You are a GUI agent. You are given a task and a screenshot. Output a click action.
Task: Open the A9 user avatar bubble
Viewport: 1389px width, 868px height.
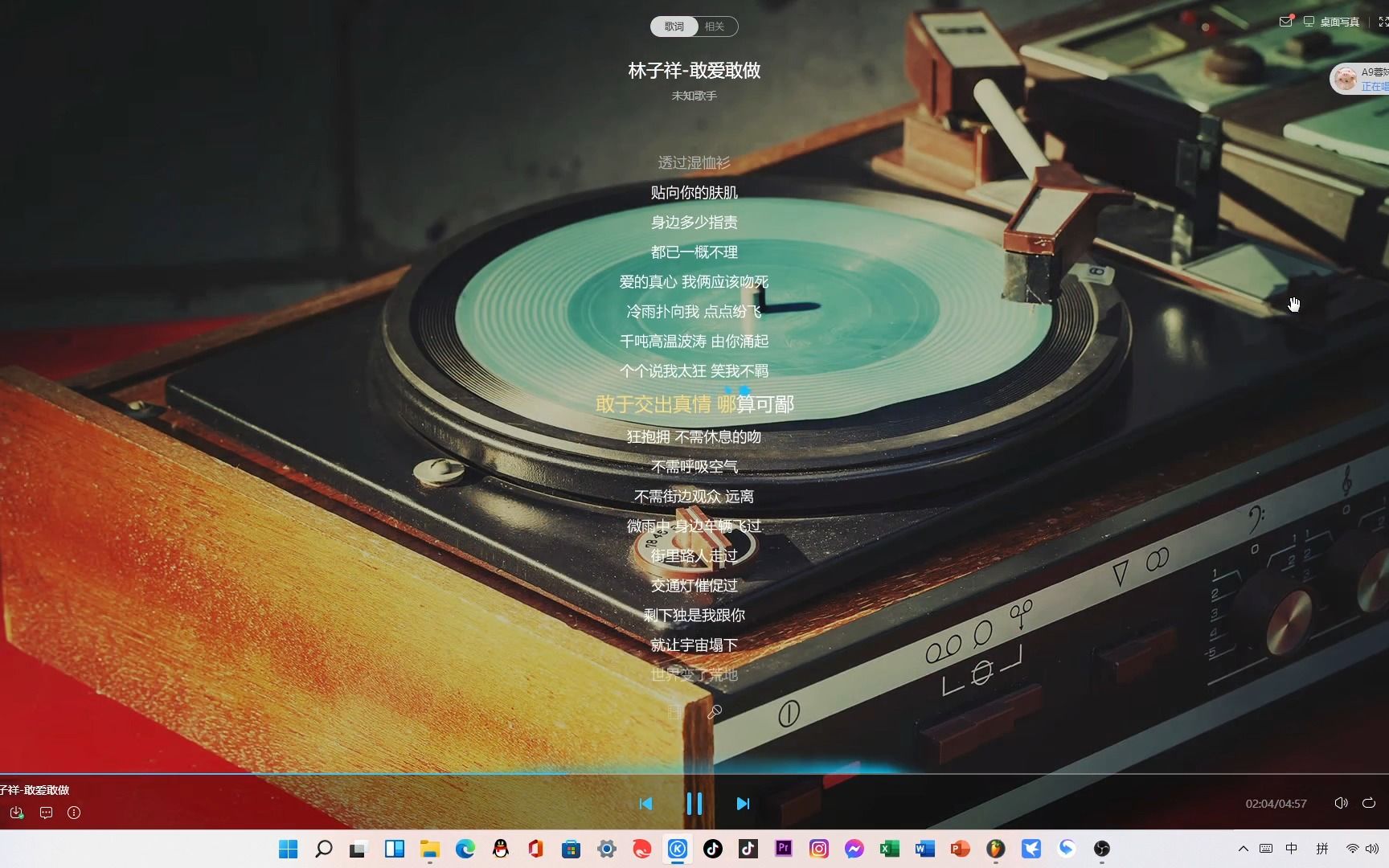1360,79
